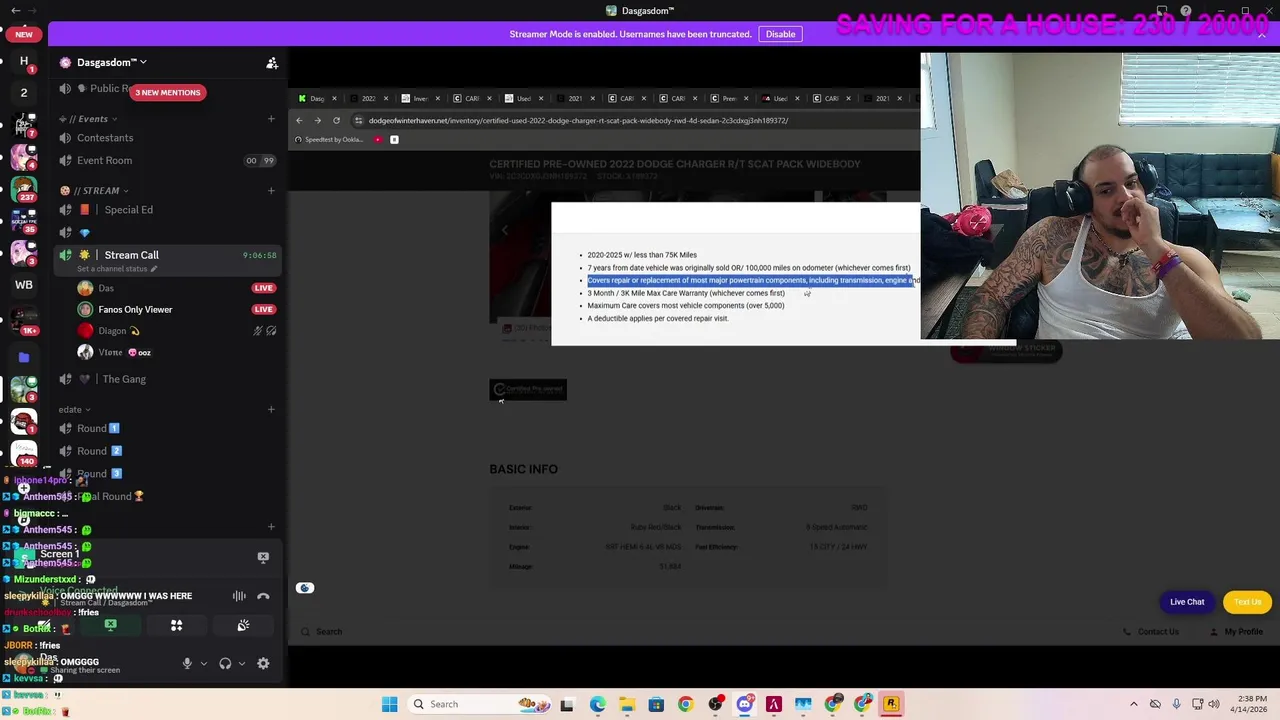Open The Gang voice channel
The width and height of the screenshot is (1280, 720).
124,379
